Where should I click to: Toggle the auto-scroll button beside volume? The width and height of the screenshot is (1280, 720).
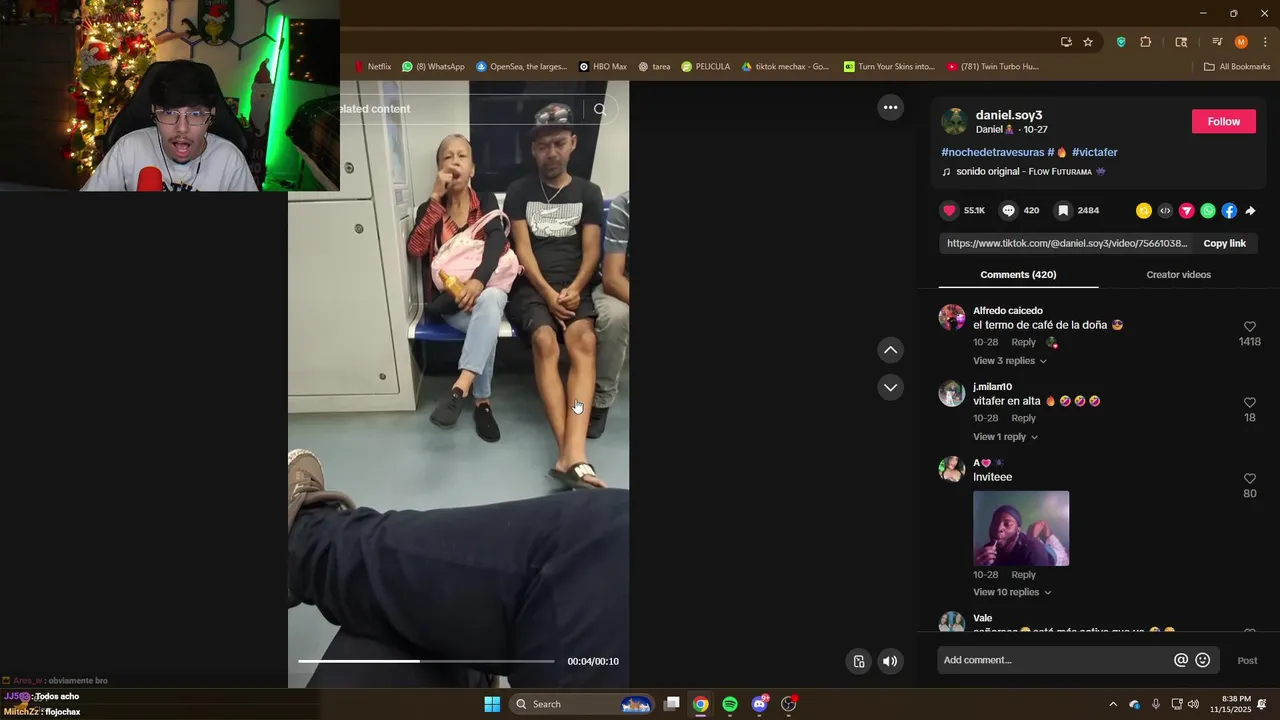[859, 661]
